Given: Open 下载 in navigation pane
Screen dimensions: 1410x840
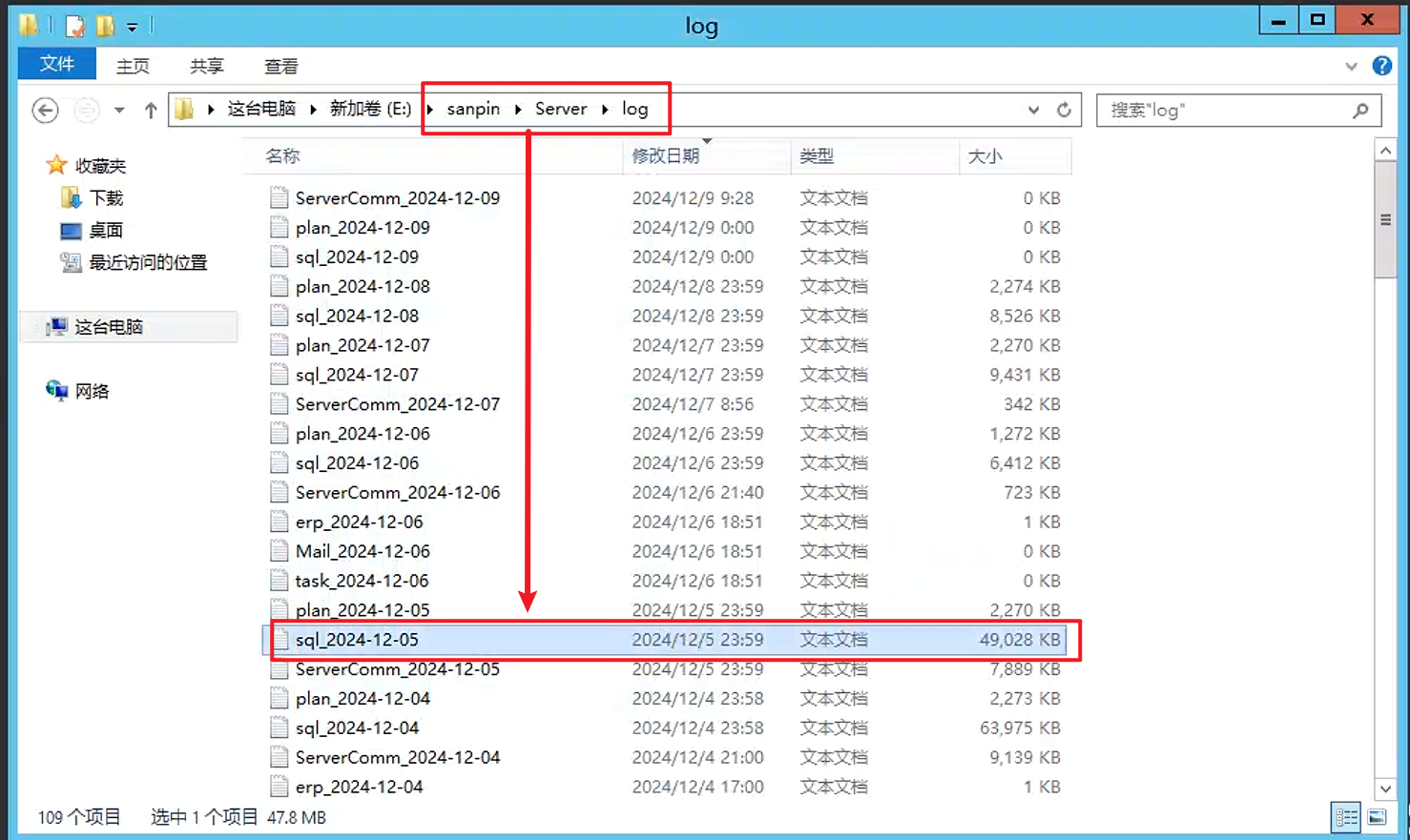Looking at the screenshot, I should tap(106, 198).
